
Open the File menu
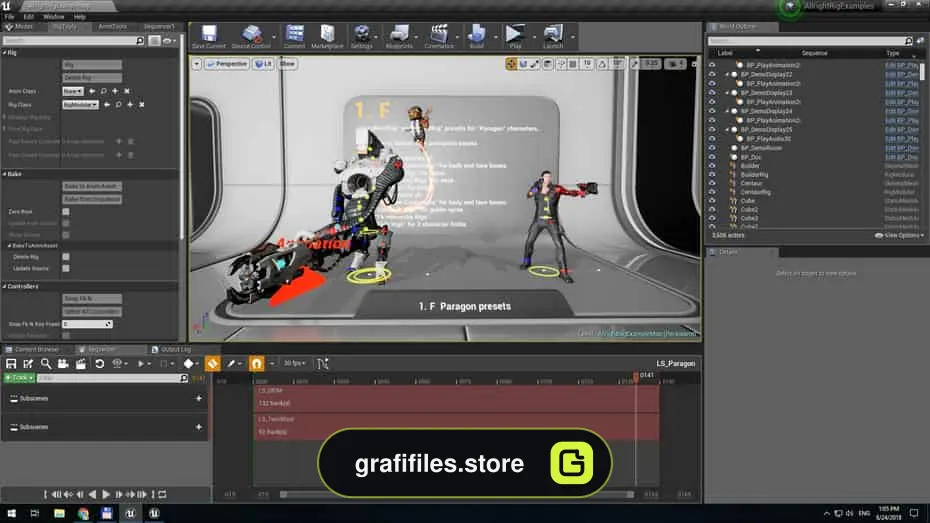tap(9, 17)
